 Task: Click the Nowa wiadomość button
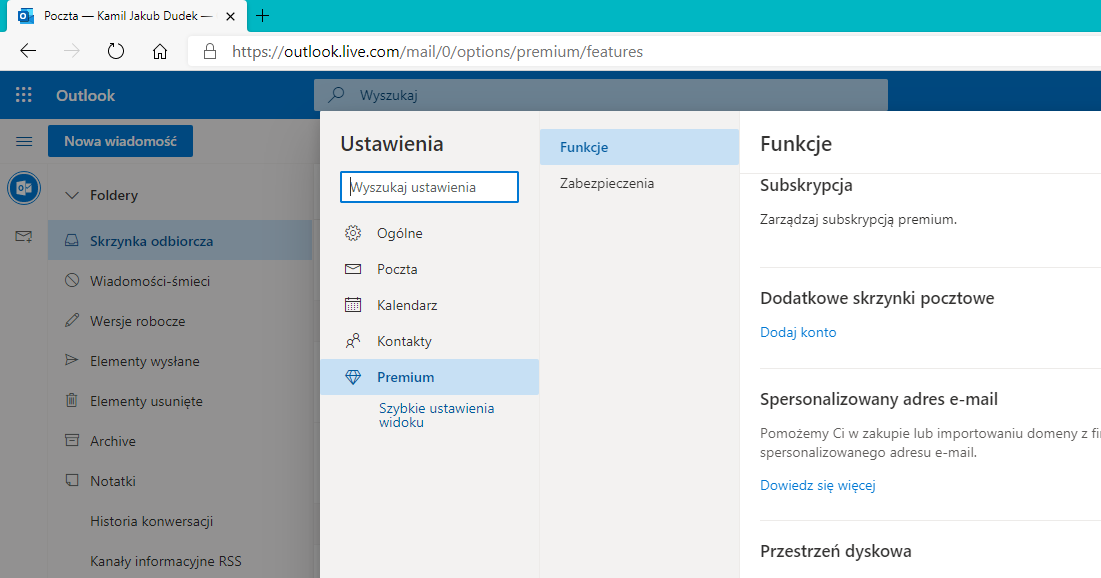point(120,141)
